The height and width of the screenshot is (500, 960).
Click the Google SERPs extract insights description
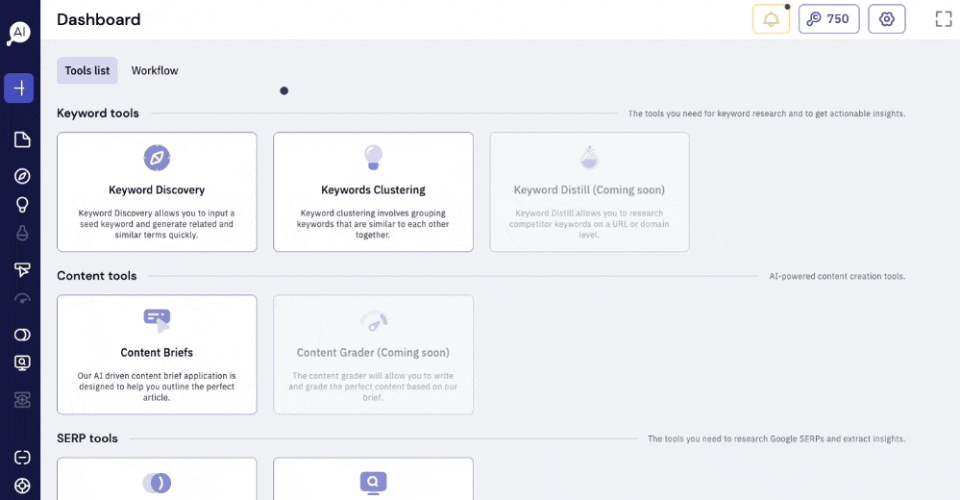[776, 439]
